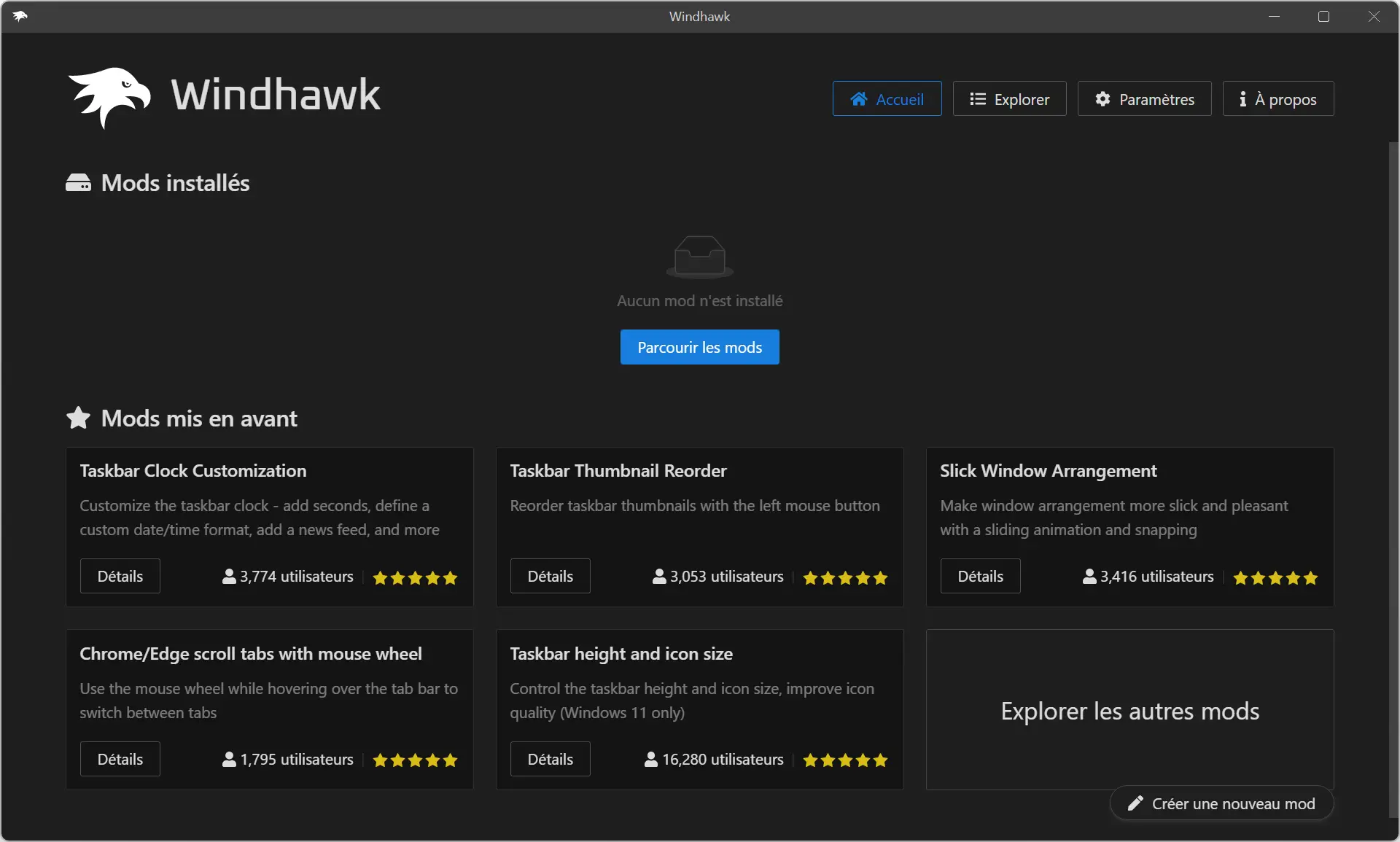The height and width of the screenshot is (842, 1400).
Task: Open the Paramètres settings tab
Action: point(1144,98)
